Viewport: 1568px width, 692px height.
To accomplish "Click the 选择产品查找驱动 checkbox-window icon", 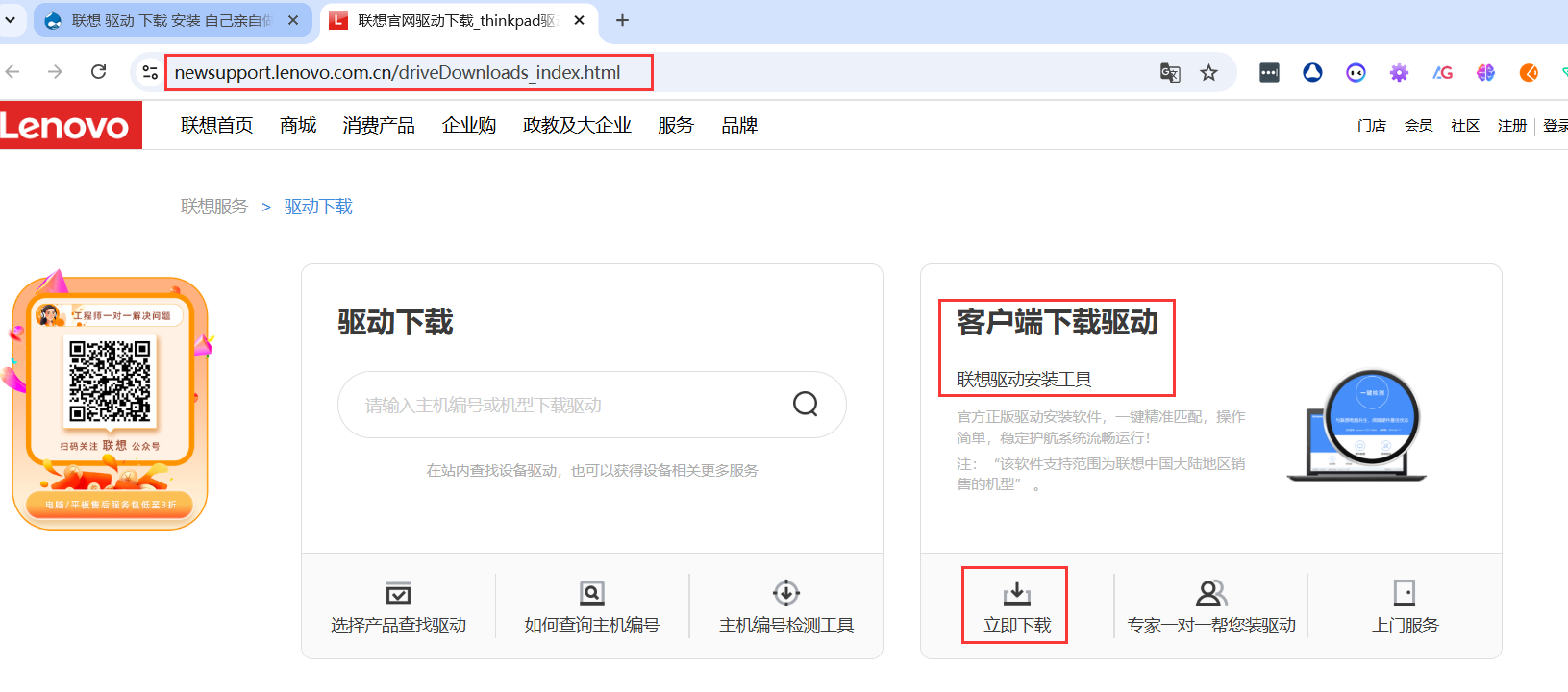I will click(x=398, y=593).
